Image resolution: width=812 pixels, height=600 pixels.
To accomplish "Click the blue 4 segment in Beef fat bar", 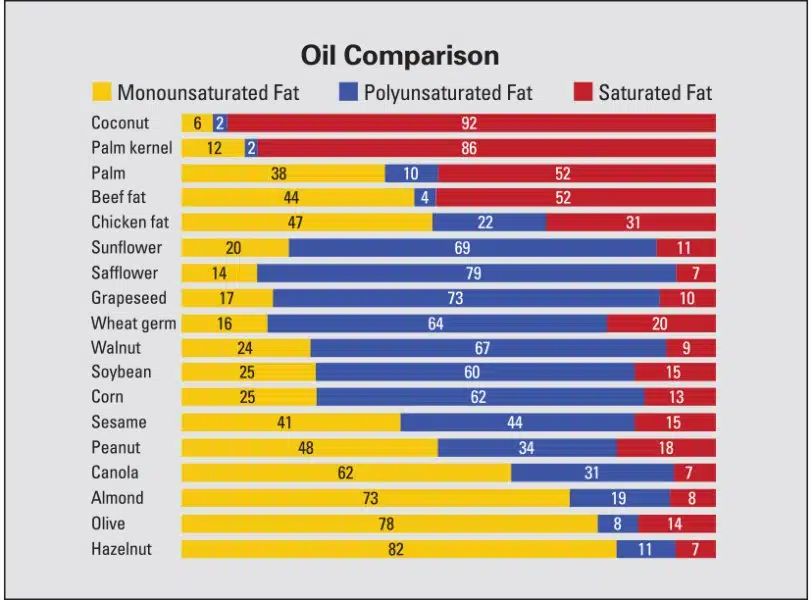I will [x=425, y=197].
